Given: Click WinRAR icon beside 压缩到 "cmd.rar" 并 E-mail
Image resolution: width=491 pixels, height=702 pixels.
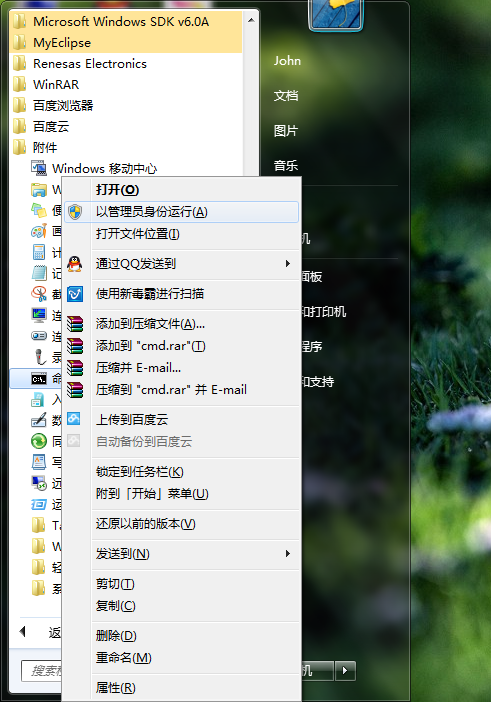Looking at the screenshot, I should click(x=75, y=390).
